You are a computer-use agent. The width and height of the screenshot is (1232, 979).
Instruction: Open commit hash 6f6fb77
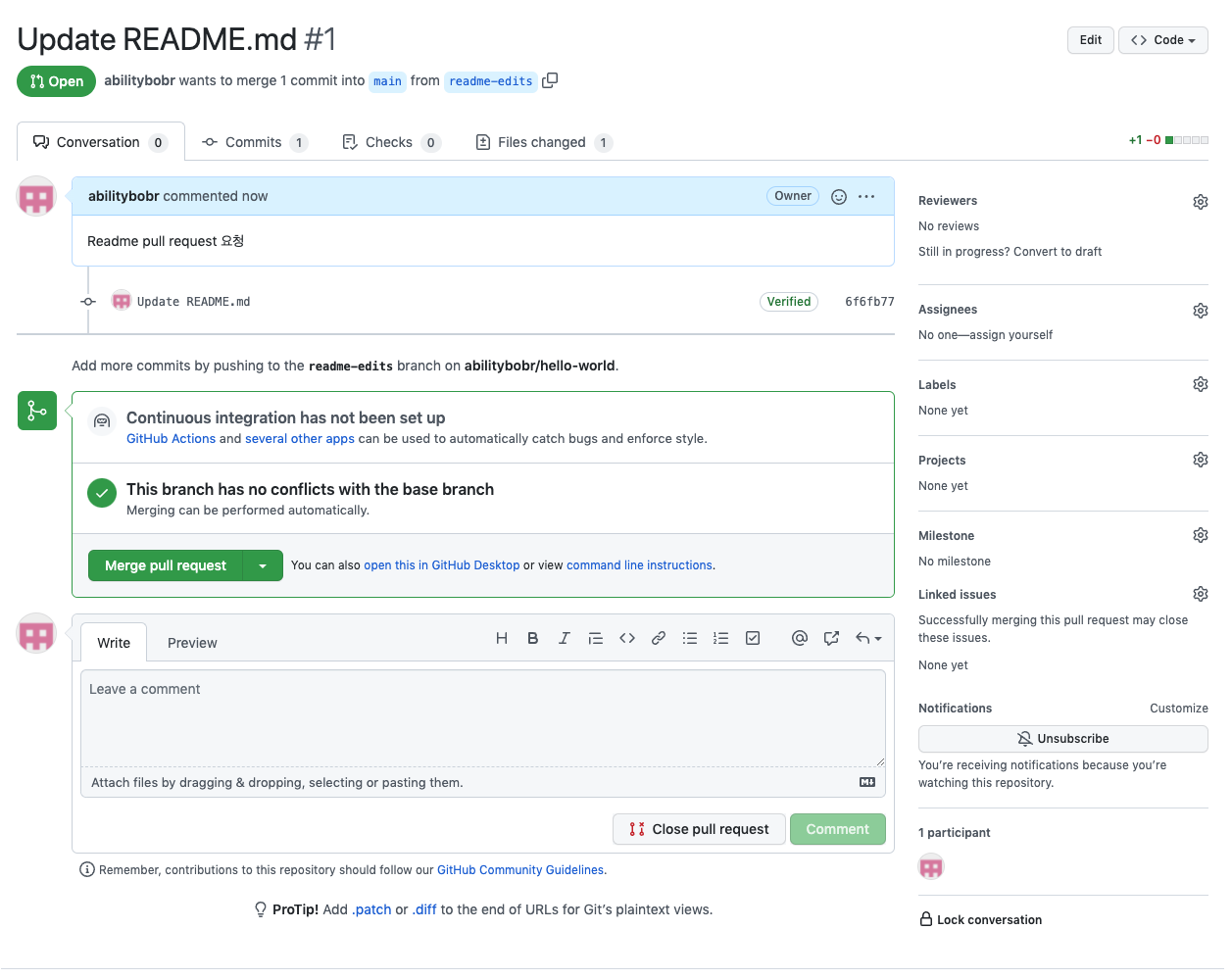pyautogui.click(x=869, y=302)
